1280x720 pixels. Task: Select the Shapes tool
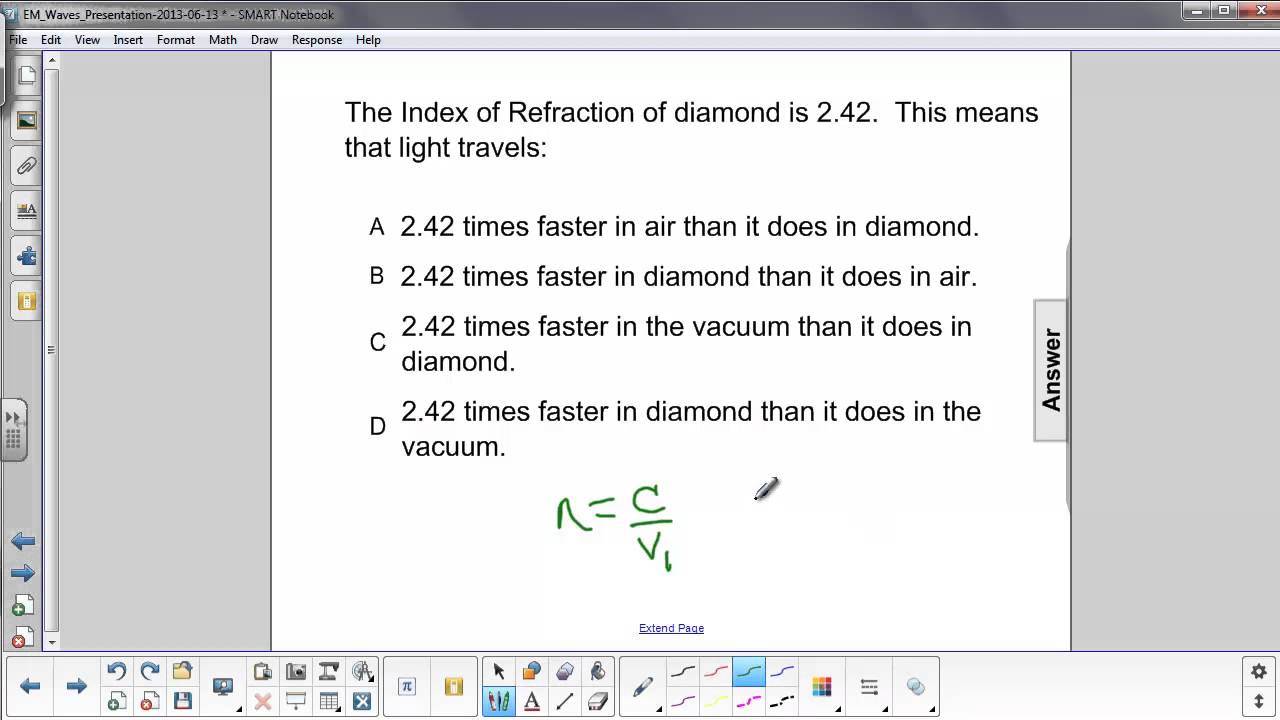(x=532, y=671)
